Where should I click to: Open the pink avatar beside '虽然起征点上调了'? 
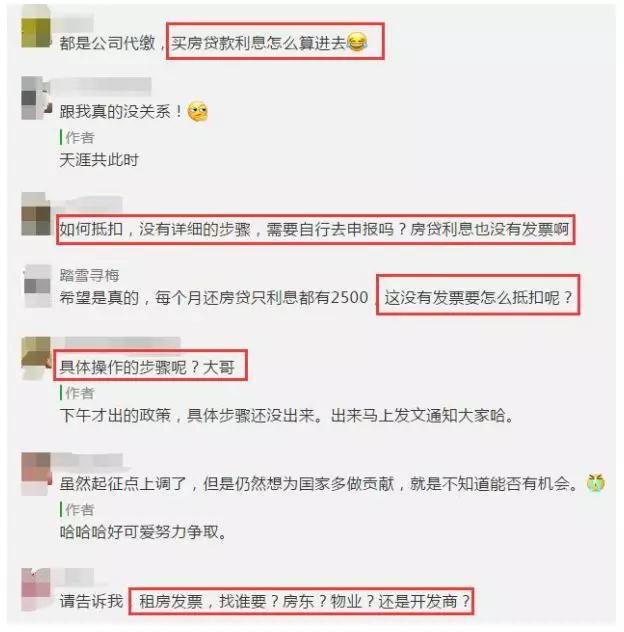coord(36,474)
